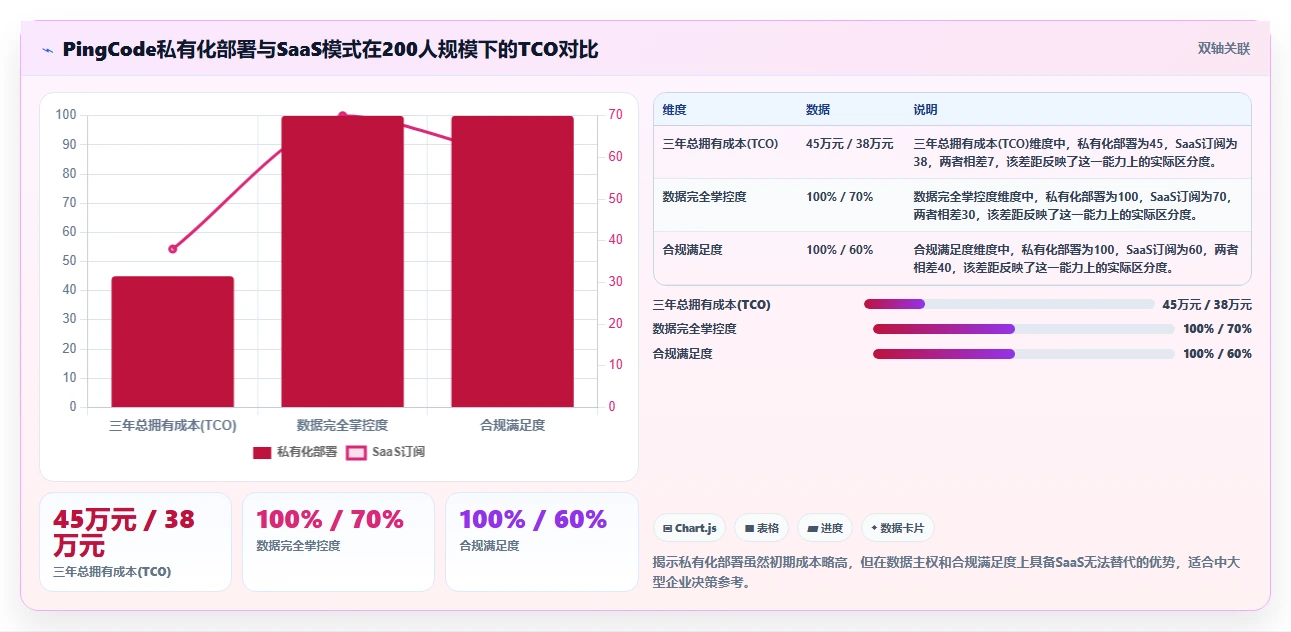The image size is (1291, 632).
Task: Click the 双轴关联 label in the header
Action: (x=1224, y=48)
